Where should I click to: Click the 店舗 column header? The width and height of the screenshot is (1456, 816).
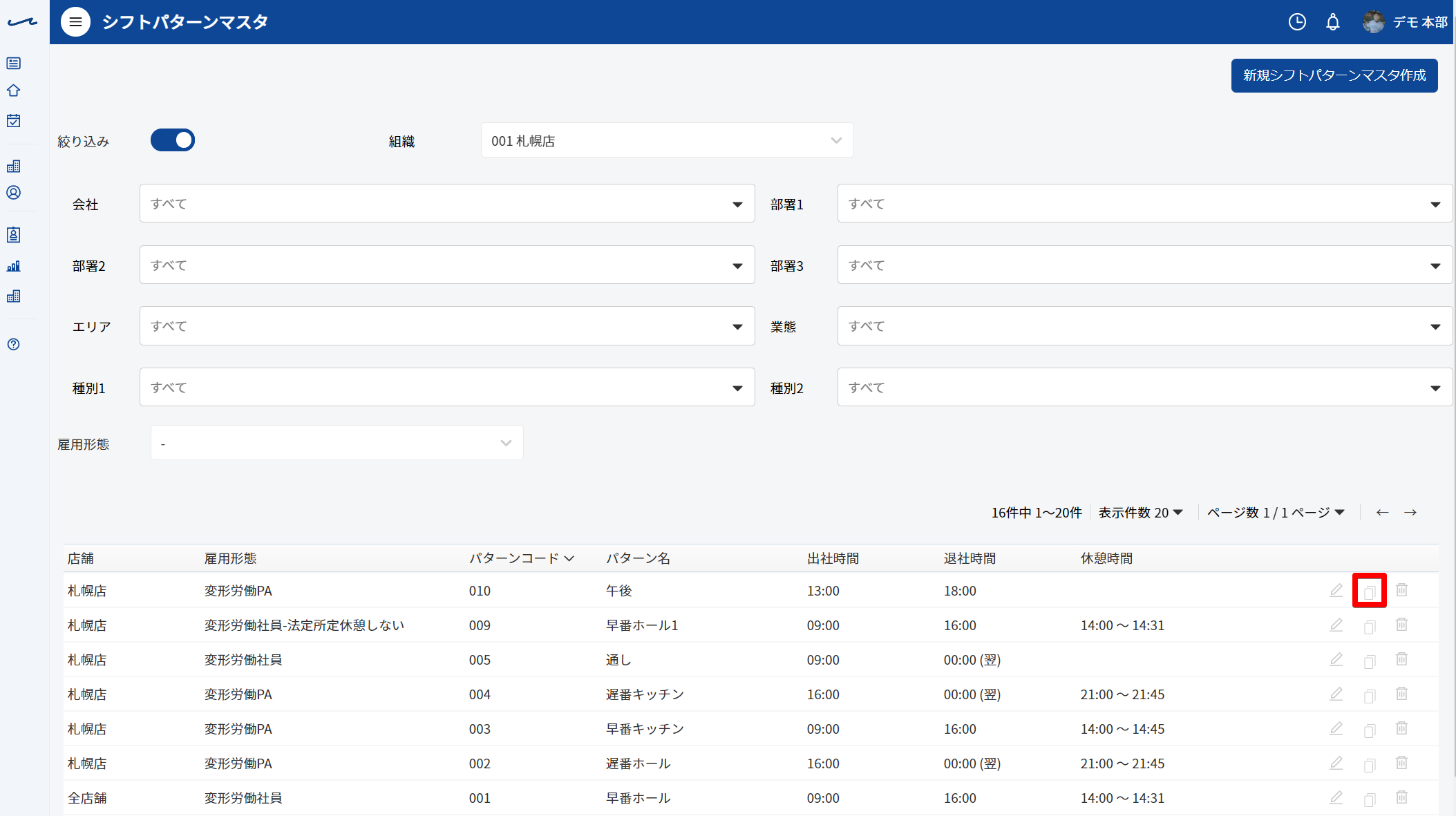coord(81,558)
